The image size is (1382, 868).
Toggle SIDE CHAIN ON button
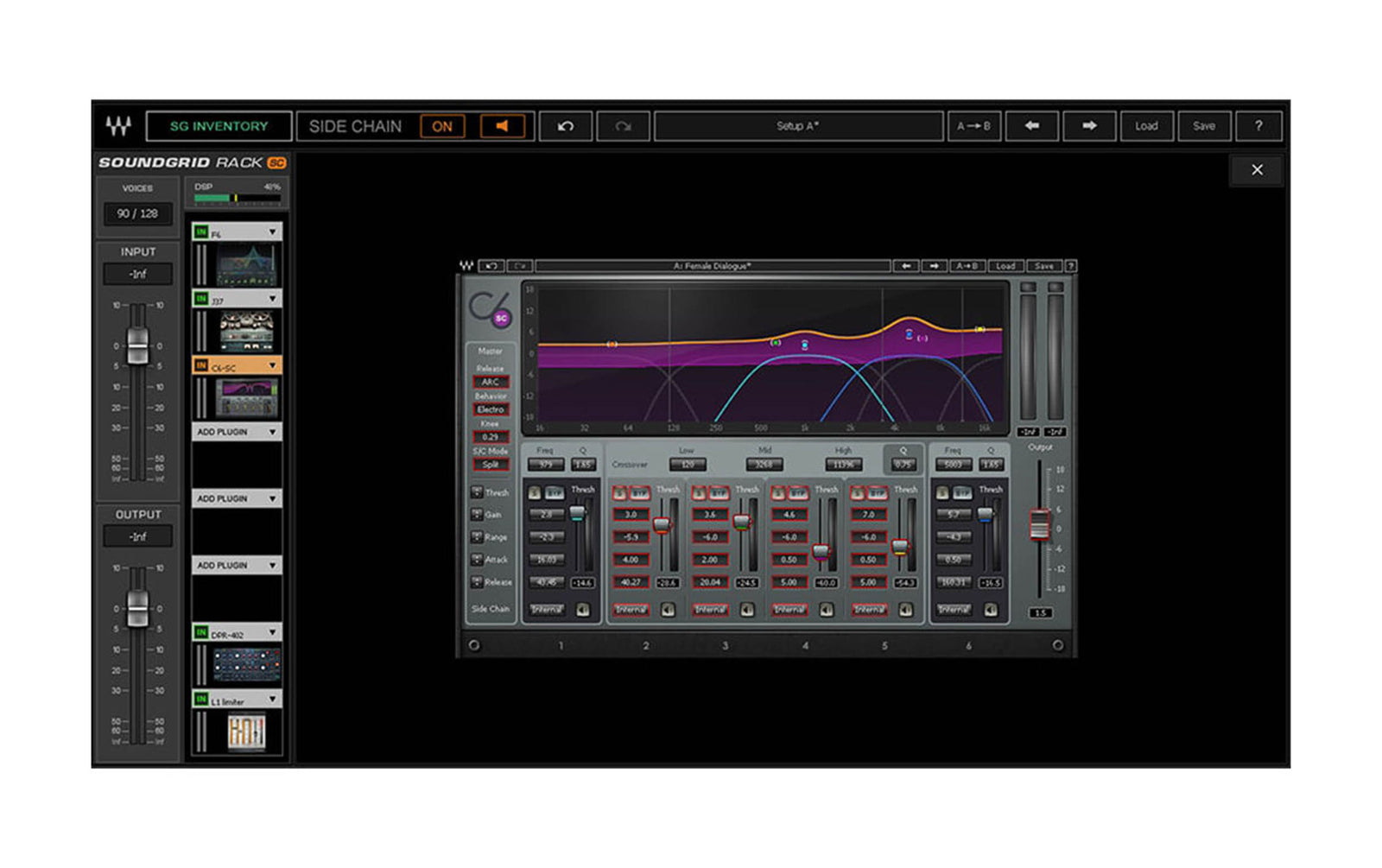coord(442,126)
